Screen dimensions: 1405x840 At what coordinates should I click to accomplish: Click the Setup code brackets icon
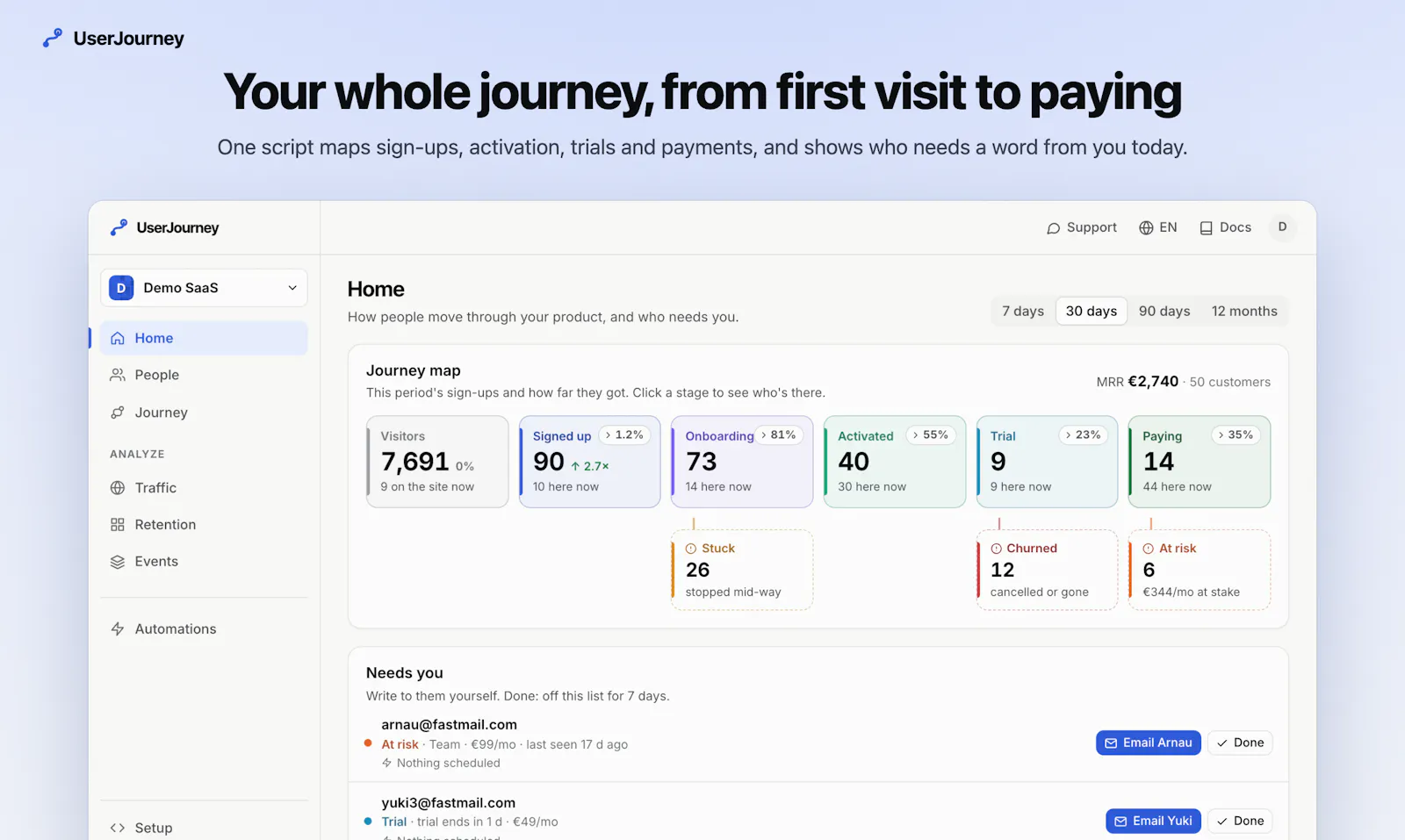tap(118, 828)
